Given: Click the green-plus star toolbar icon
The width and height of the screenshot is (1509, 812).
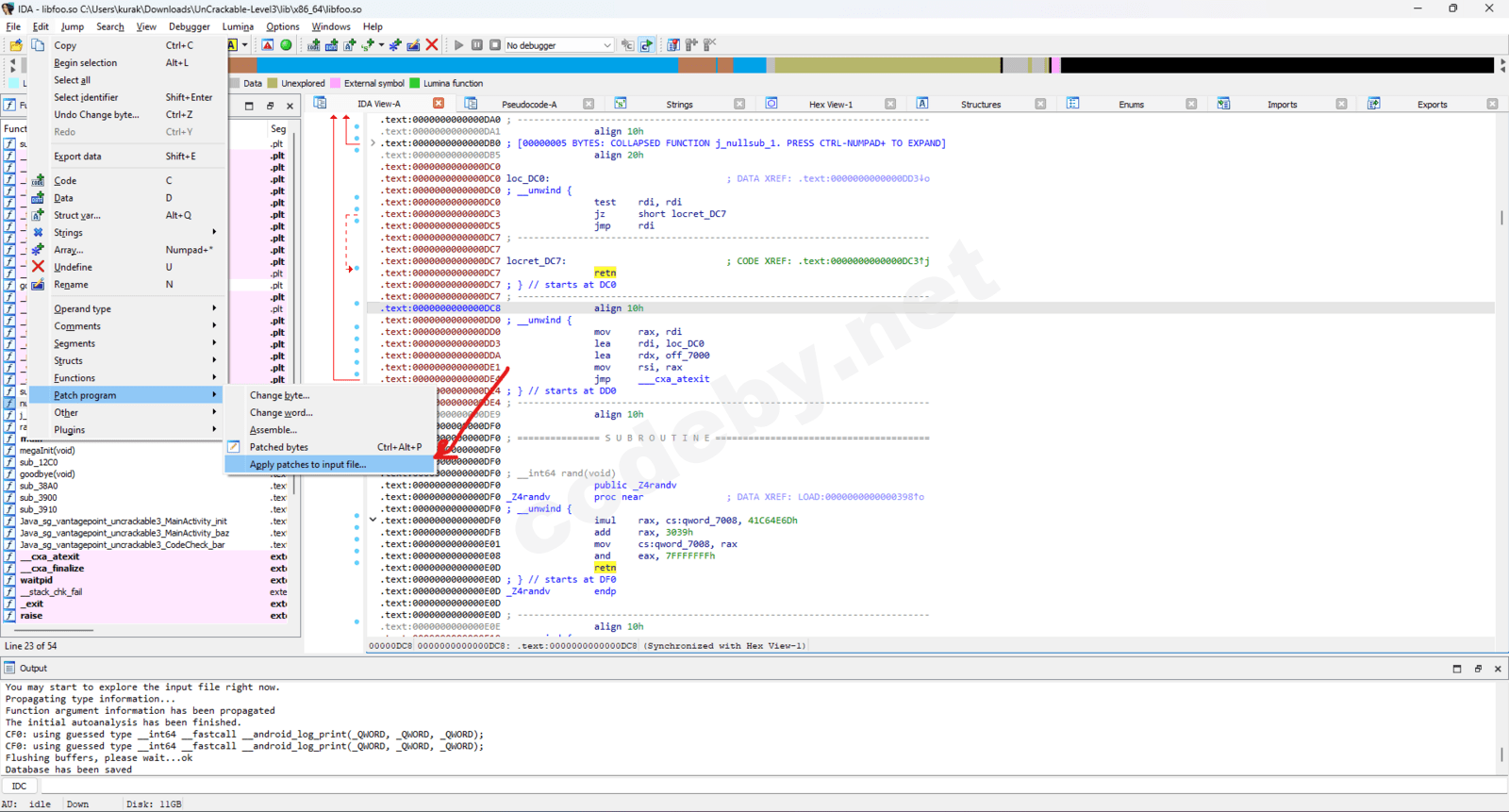Looking at the screenshot, I should tap(395, 45).
